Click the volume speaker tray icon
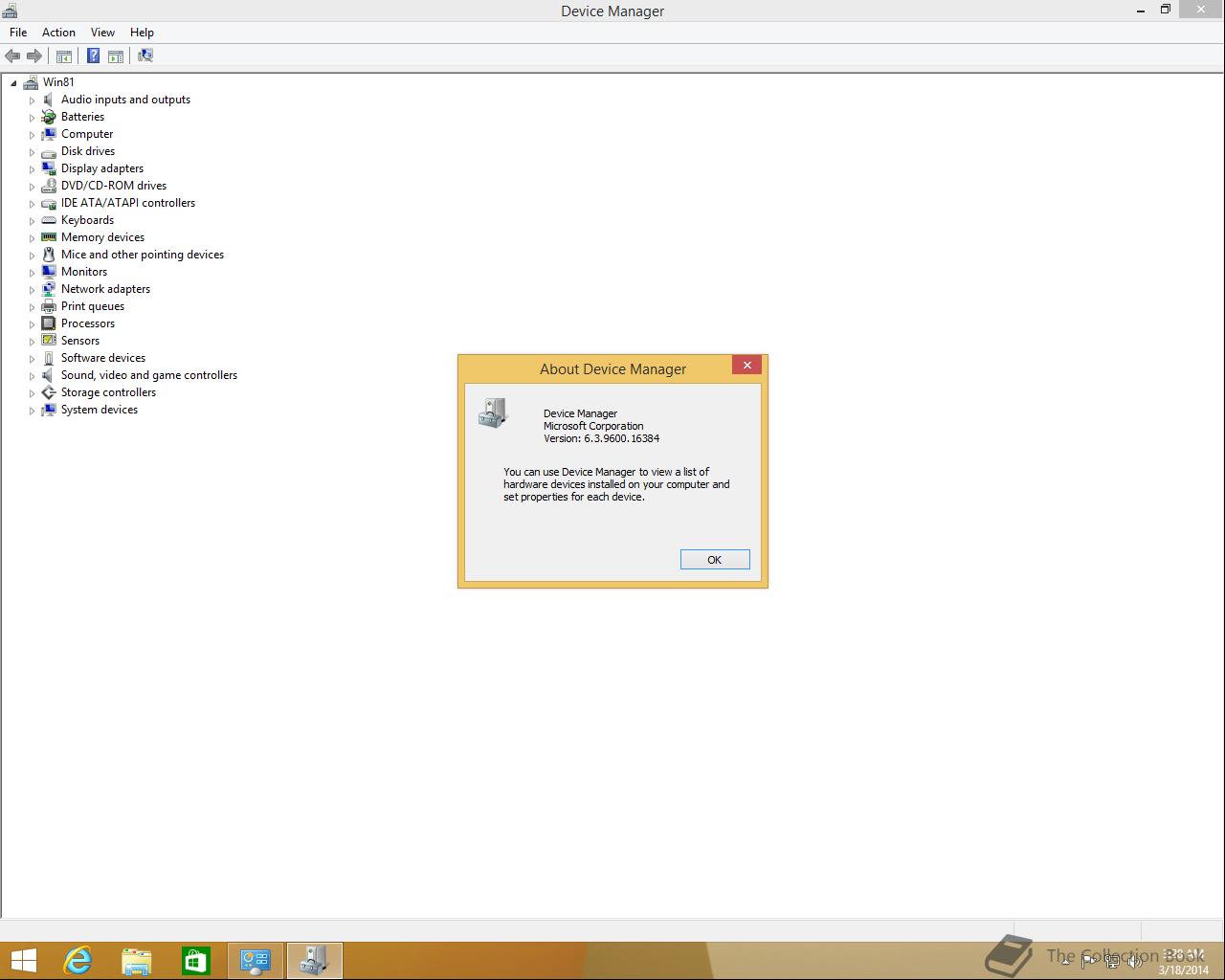Viewport: 1225px width, 980px height. click(1135, 962)
